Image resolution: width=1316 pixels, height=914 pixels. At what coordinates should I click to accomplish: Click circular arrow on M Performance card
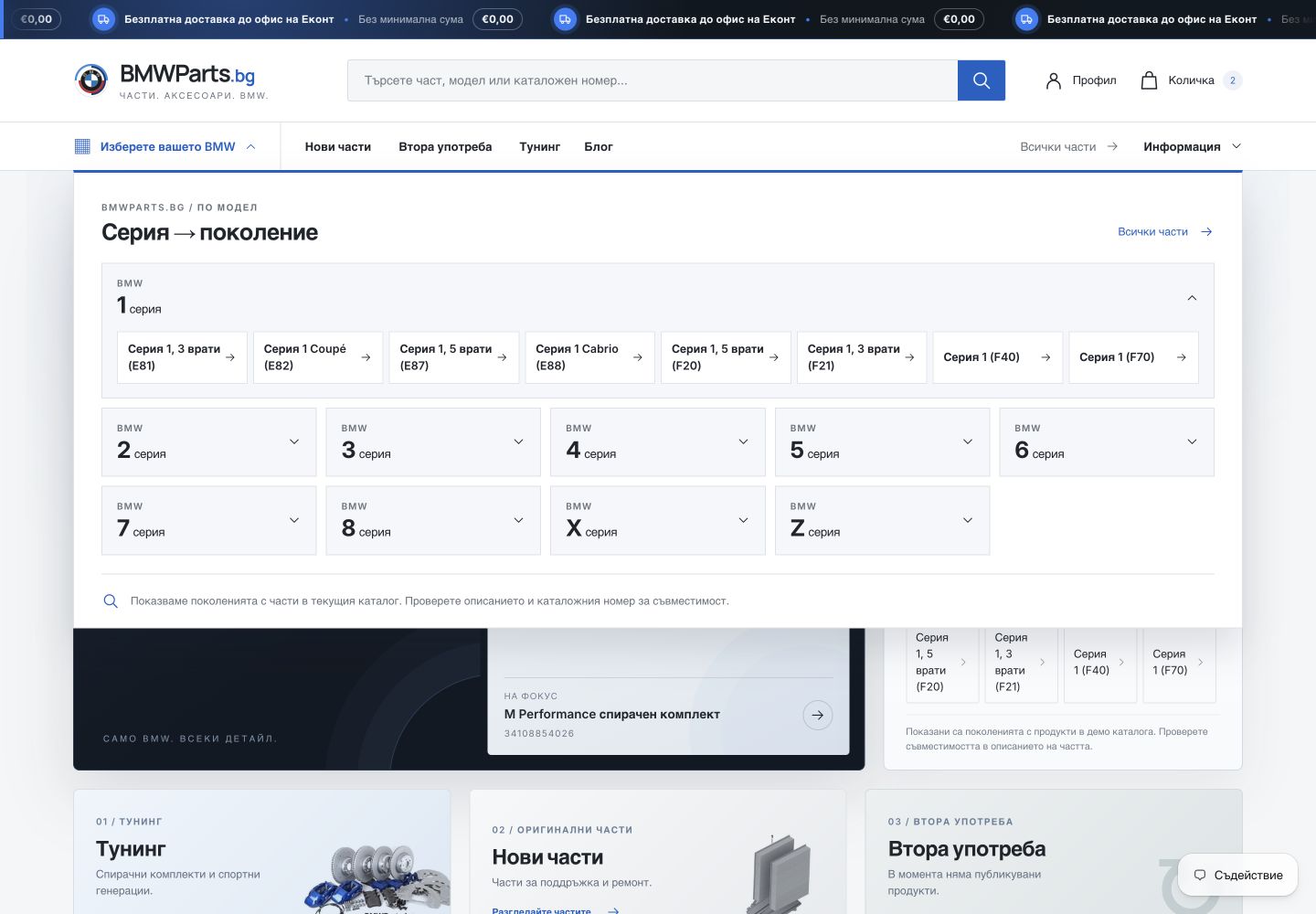coord(818,715)
